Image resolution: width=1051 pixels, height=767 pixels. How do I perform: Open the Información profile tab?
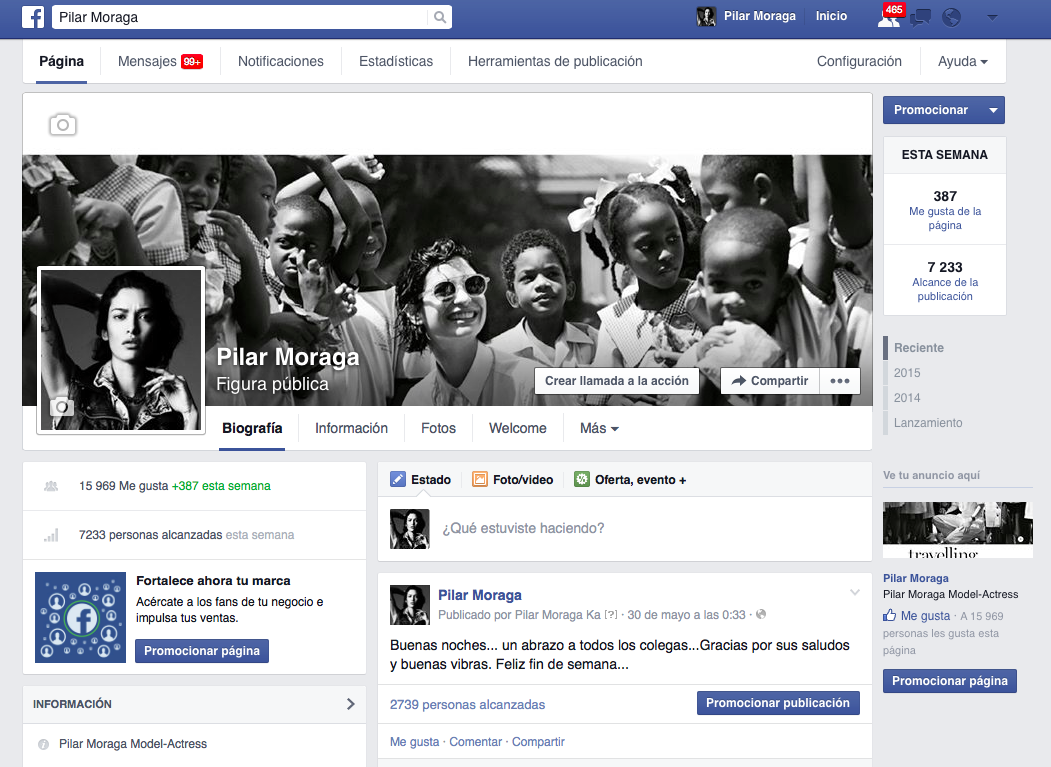tap(351, 428)
